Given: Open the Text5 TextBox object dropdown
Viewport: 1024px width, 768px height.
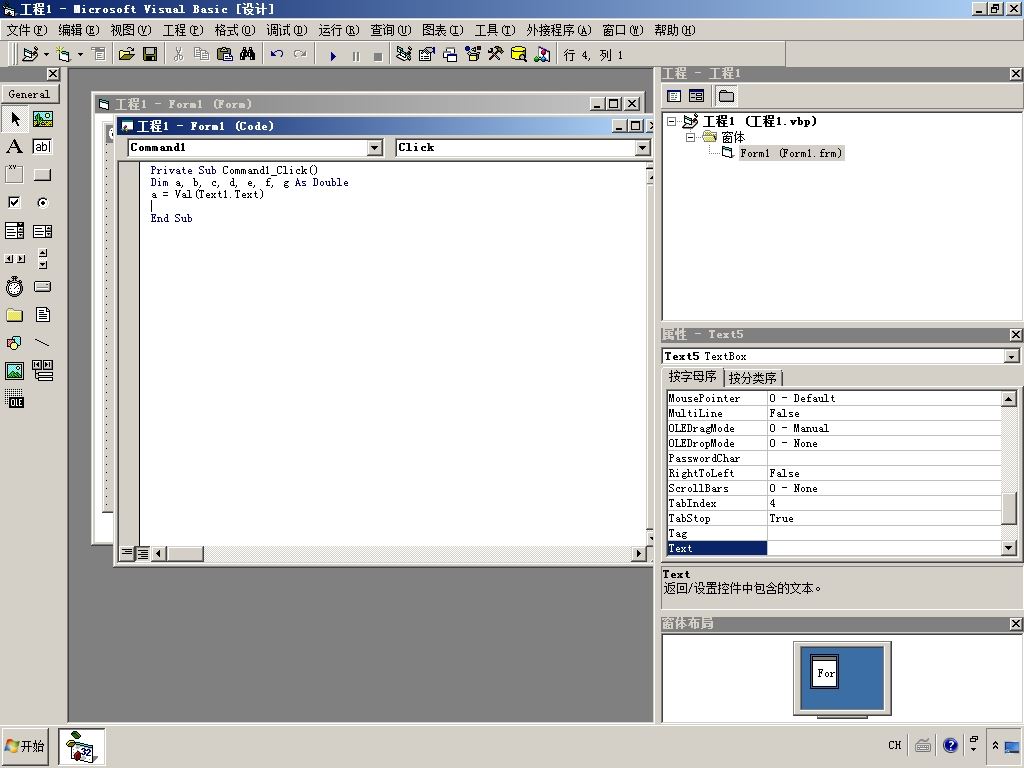Looking at the screenshot, I should click(1011, 357).
